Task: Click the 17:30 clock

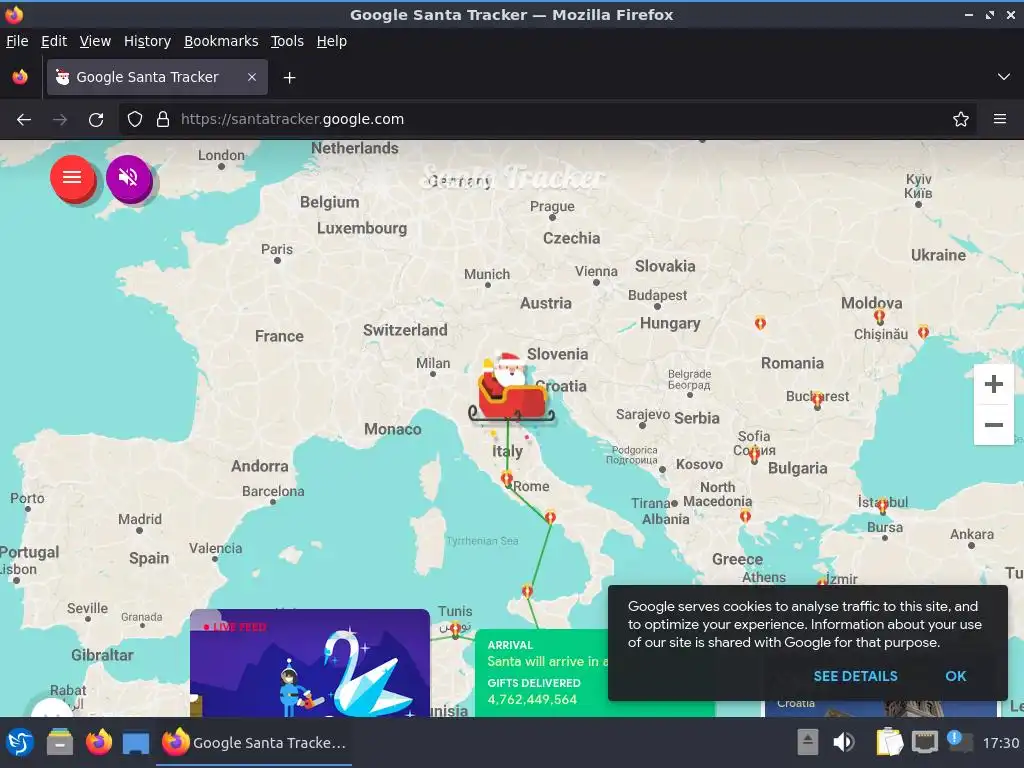Action: (1000, 743)
